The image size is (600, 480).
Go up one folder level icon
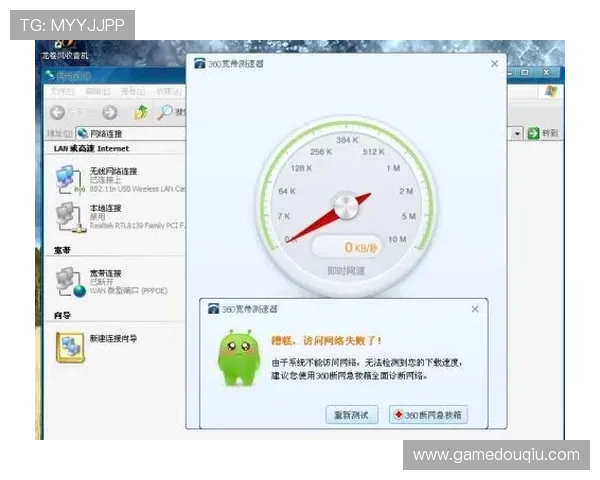click(141, 112)
